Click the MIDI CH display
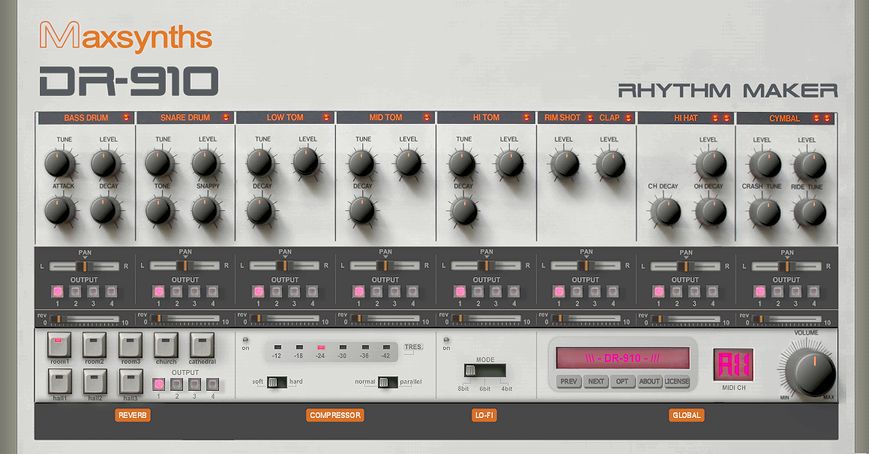The image size is (869, 454). (x=731, y=364)
